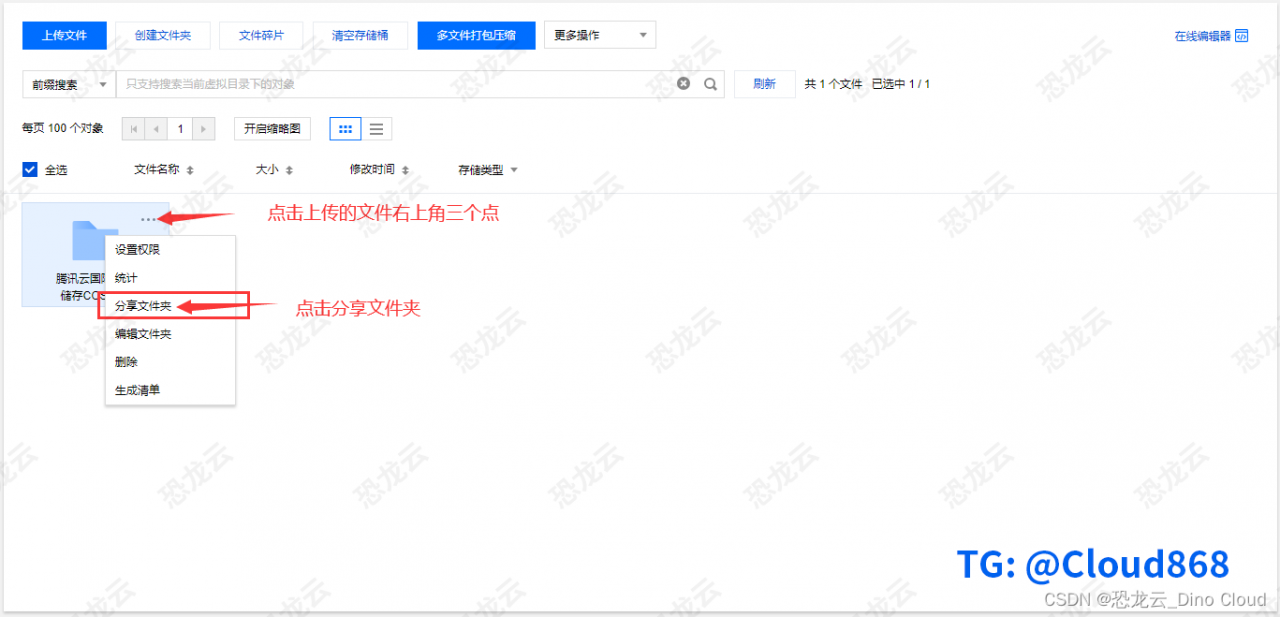Open the 更多操作 dropdown
Screen dimensions: 1280x617
point(599,34)
